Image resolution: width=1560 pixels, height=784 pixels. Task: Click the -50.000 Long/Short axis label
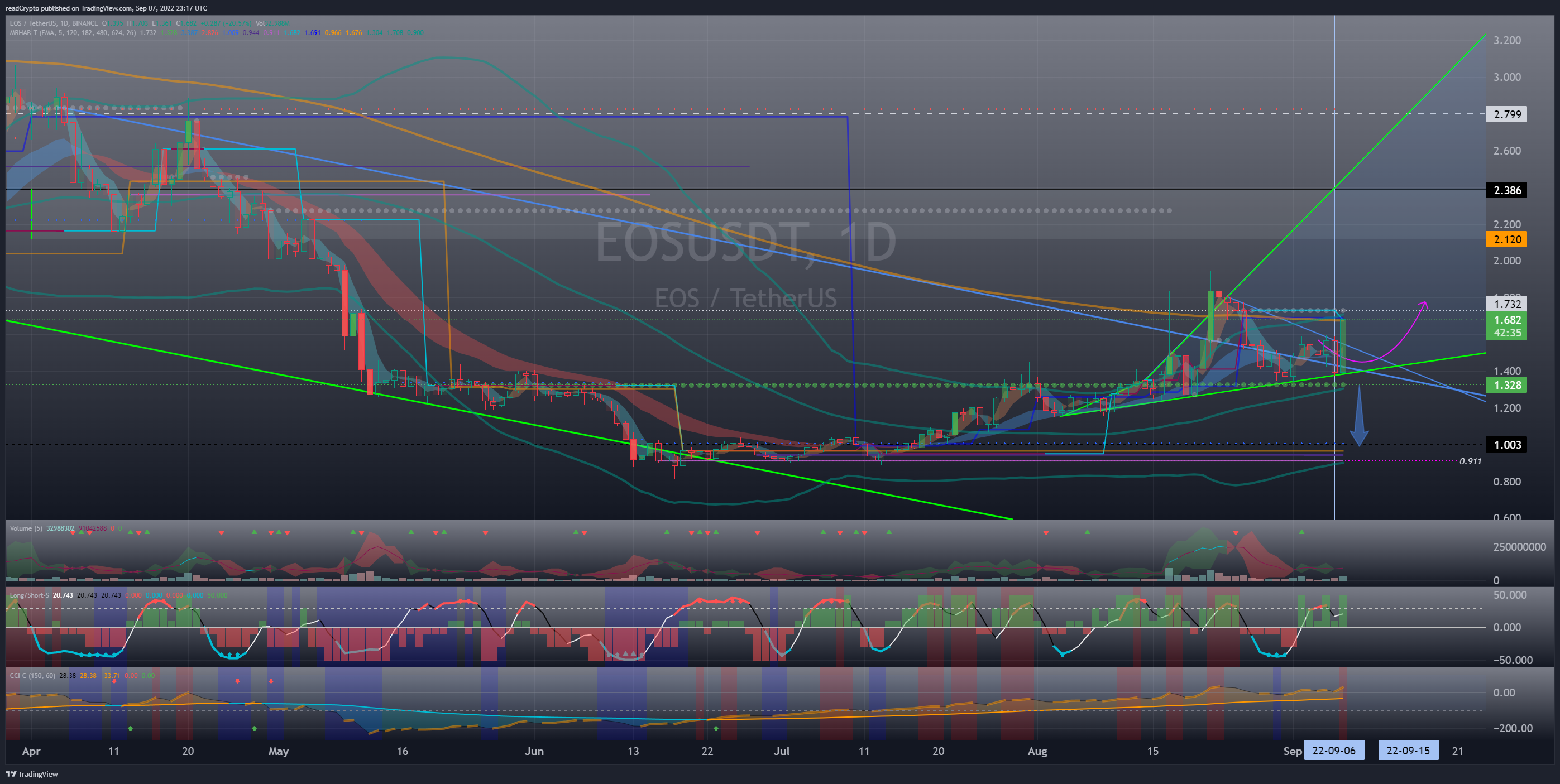point(1512,660)
